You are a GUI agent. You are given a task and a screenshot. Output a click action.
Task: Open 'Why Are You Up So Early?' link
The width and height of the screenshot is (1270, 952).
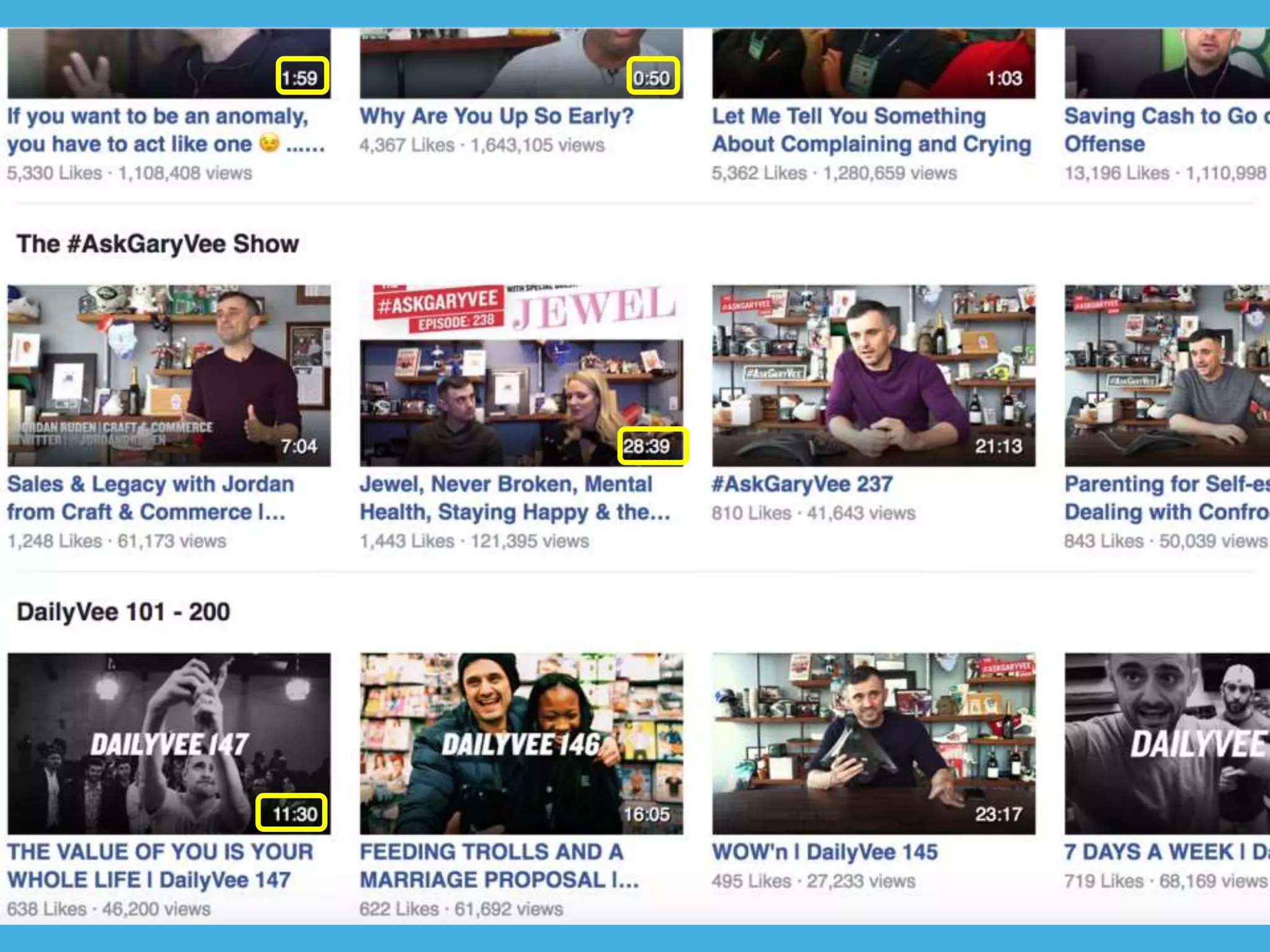tap(497, 116)
